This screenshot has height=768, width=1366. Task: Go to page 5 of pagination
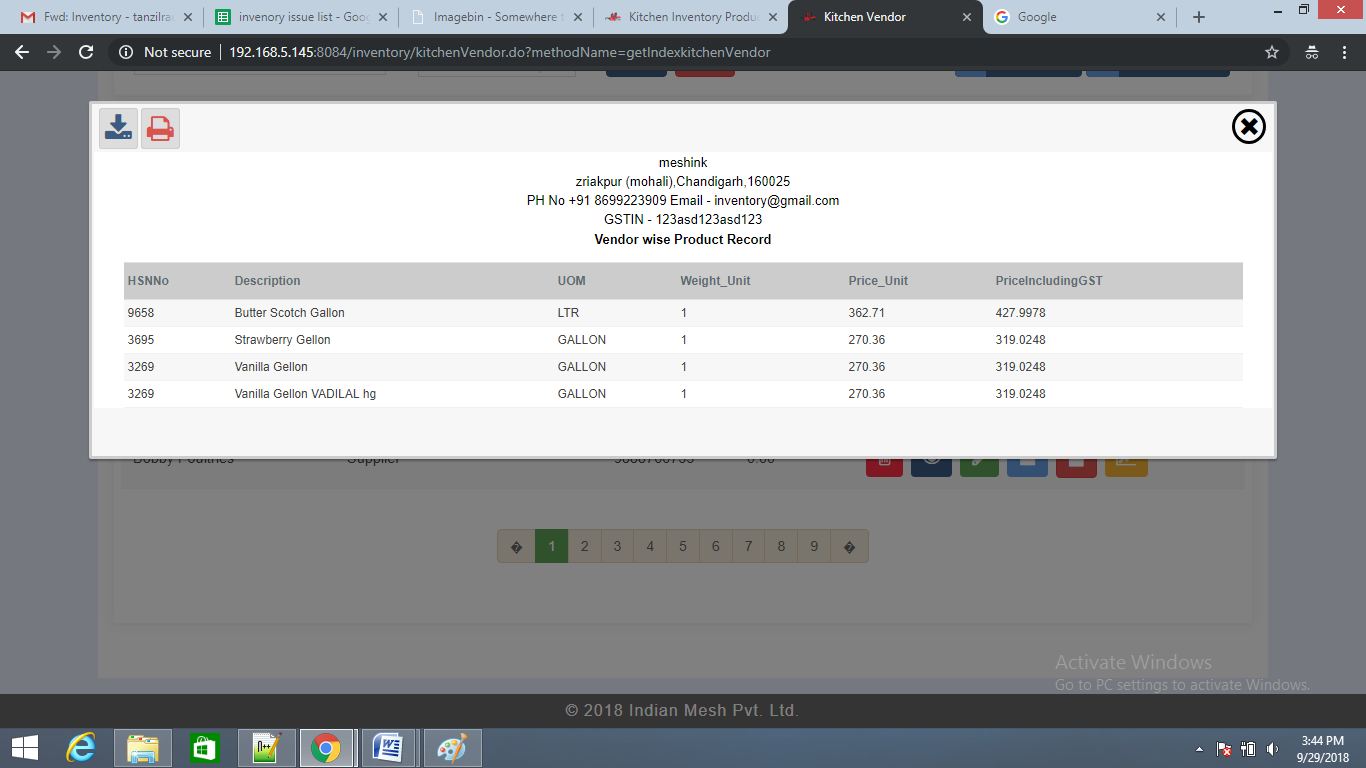pos(683,546)
